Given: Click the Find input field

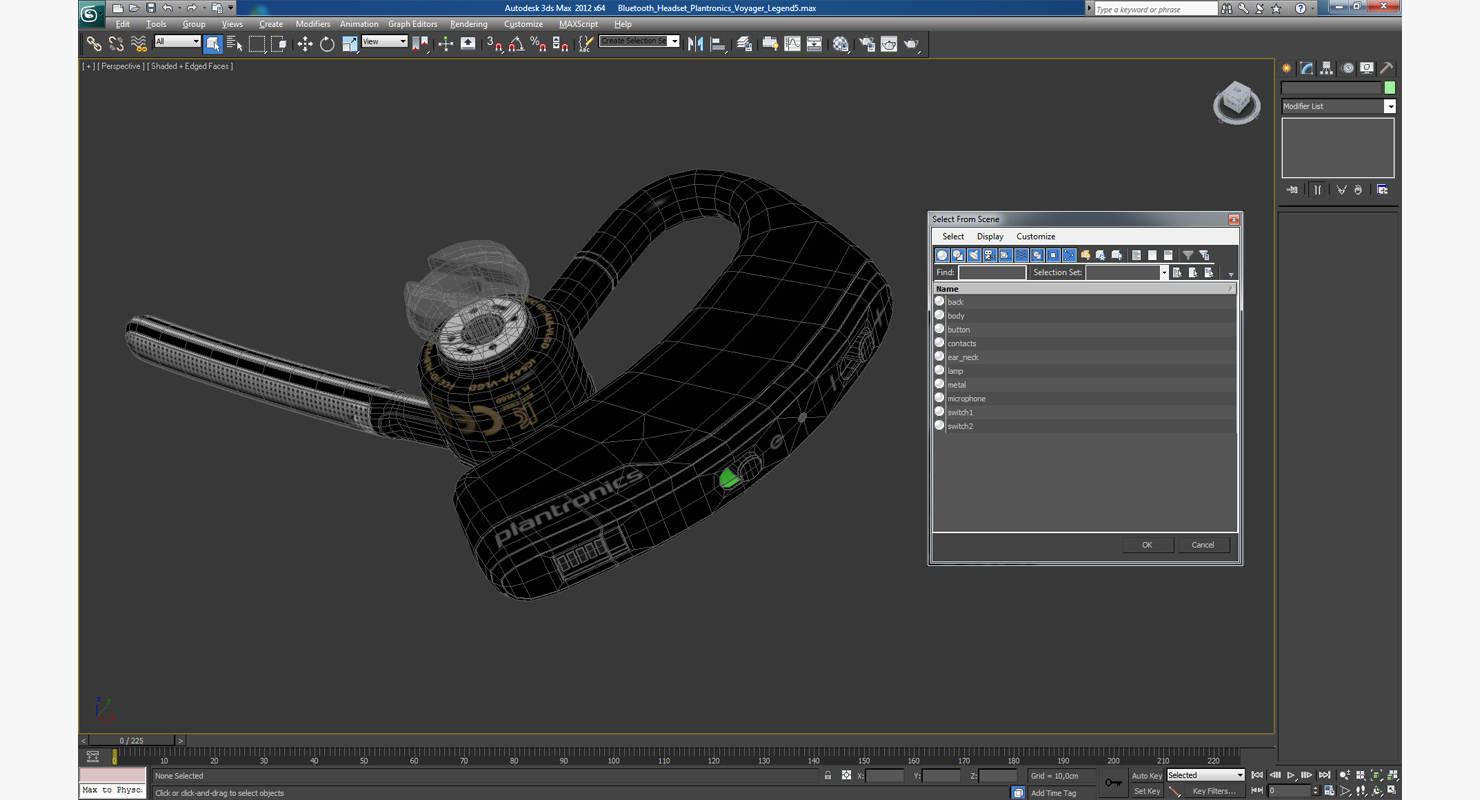Looking at the screenshot, I should (992, 272).
